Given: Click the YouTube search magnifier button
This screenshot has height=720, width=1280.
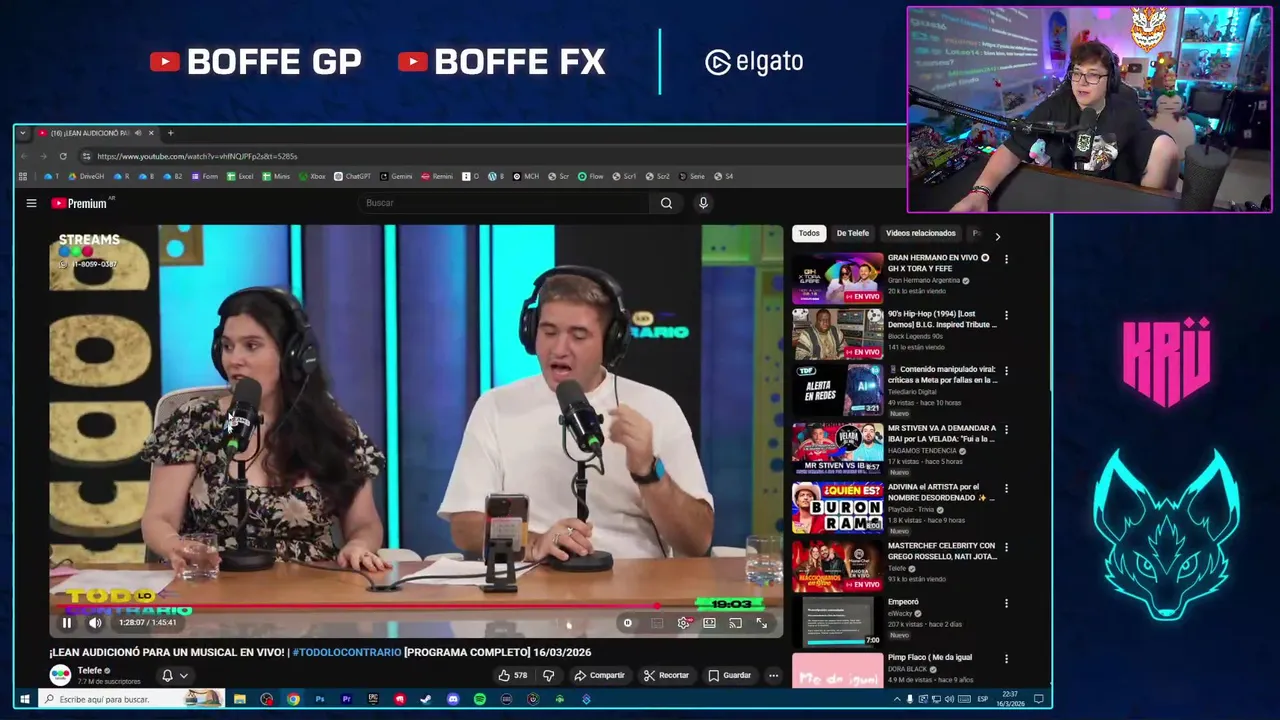Looking at the screenshot, I should [666, 203].
